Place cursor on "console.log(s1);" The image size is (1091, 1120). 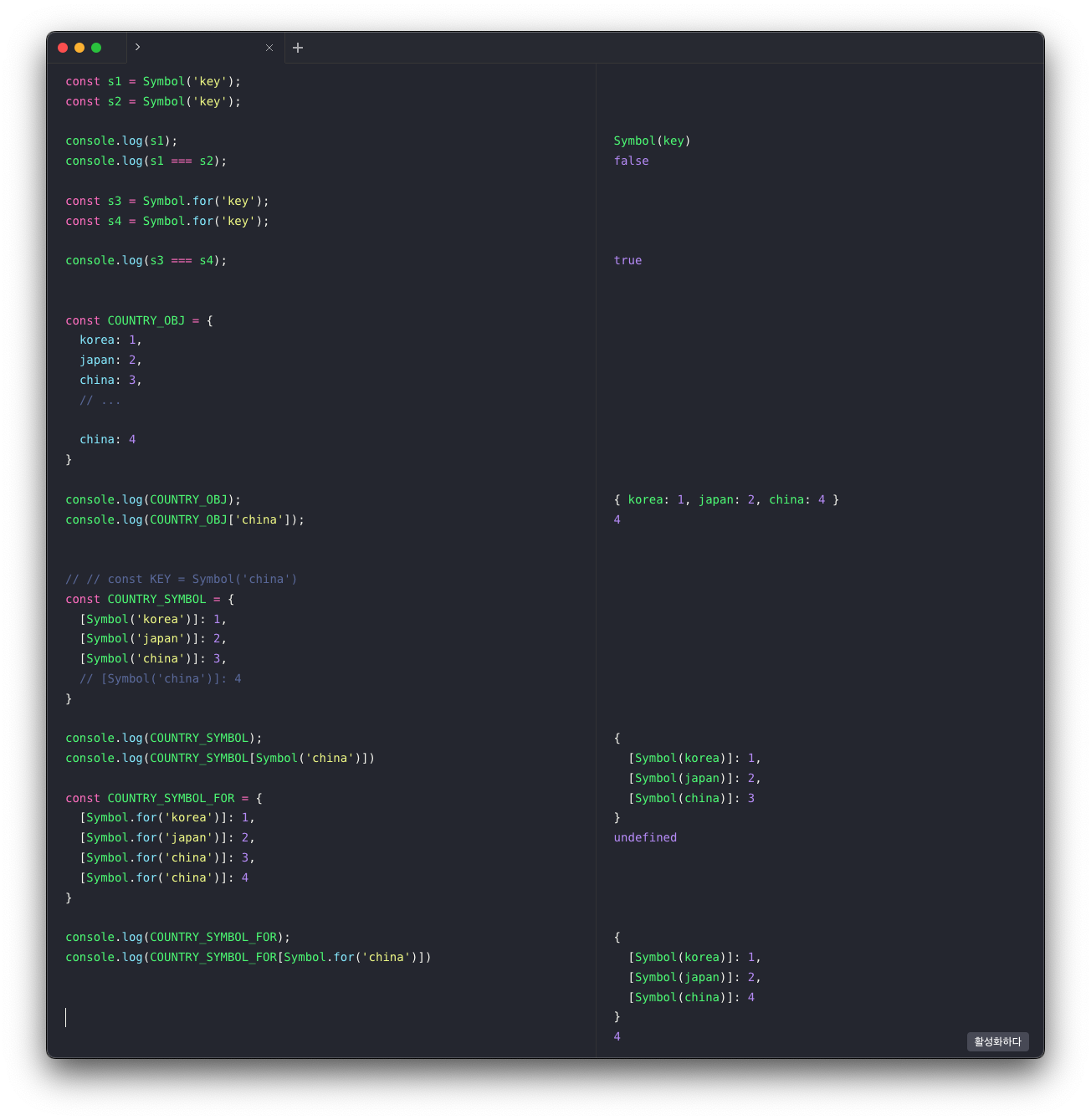(x=121, y=141)
